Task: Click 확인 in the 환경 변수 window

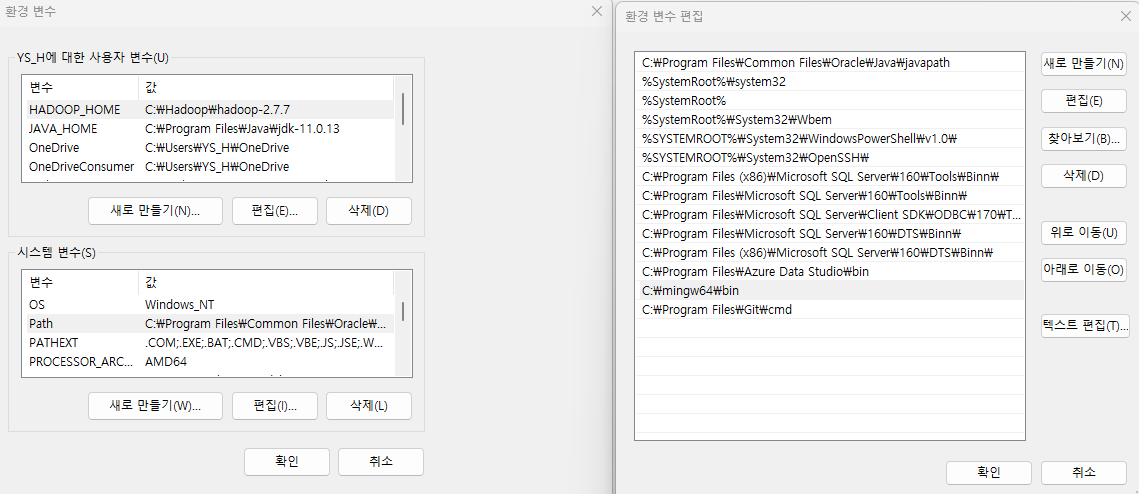Action: [x=287, y=461]
